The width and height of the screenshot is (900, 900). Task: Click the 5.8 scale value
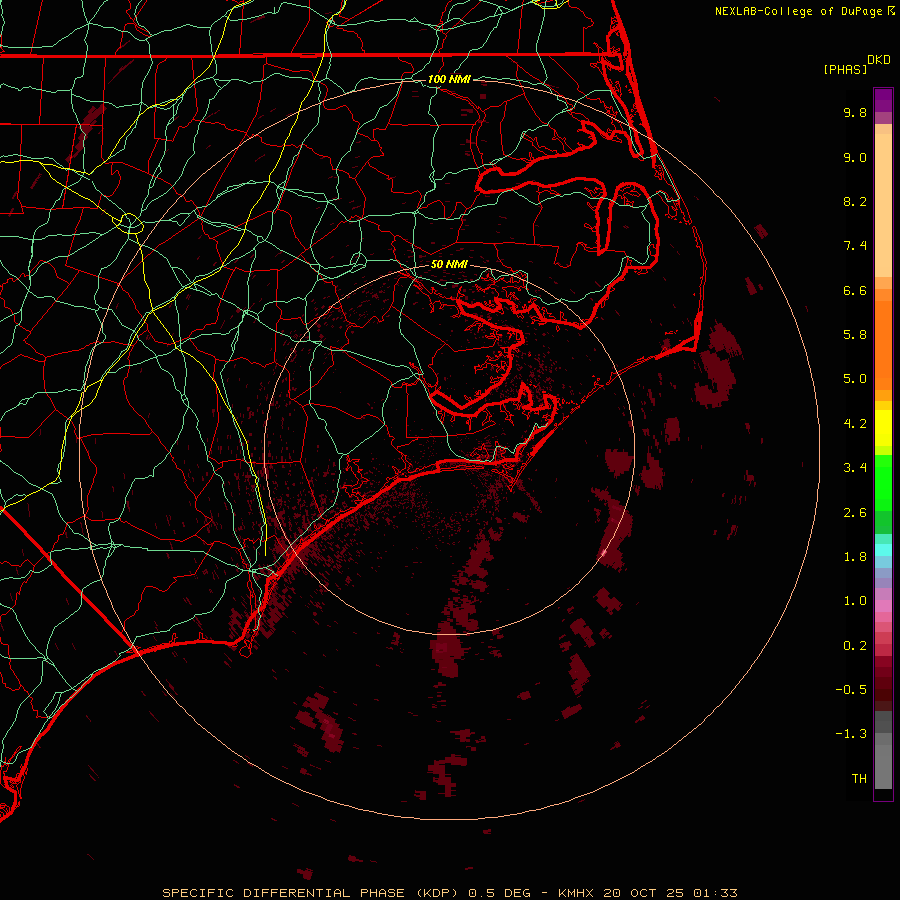click(855, 335)
